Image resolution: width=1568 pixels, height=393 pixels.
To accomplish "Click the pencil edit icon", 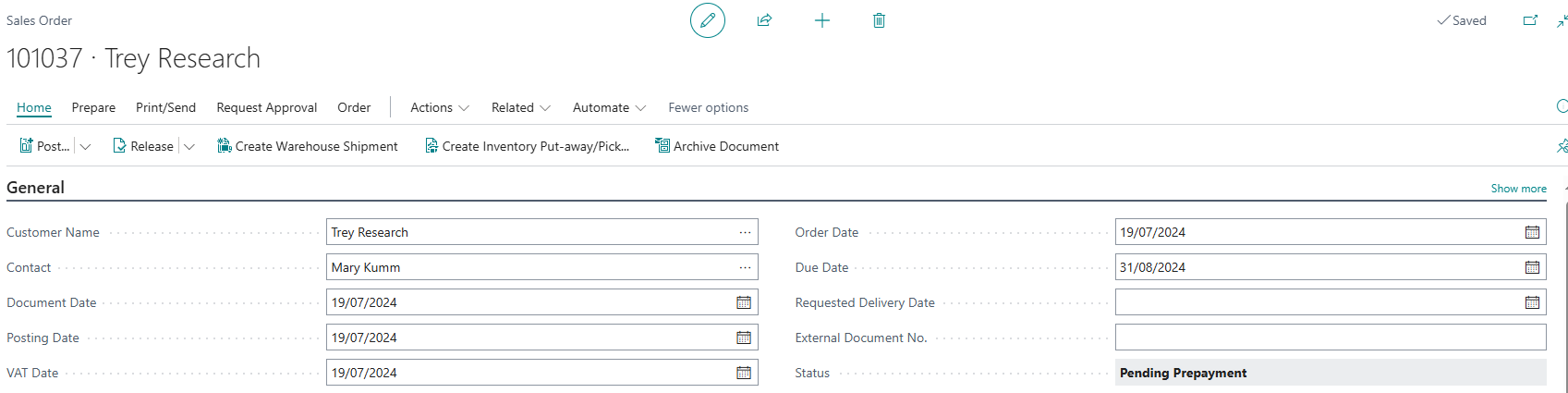I will 708,20.
